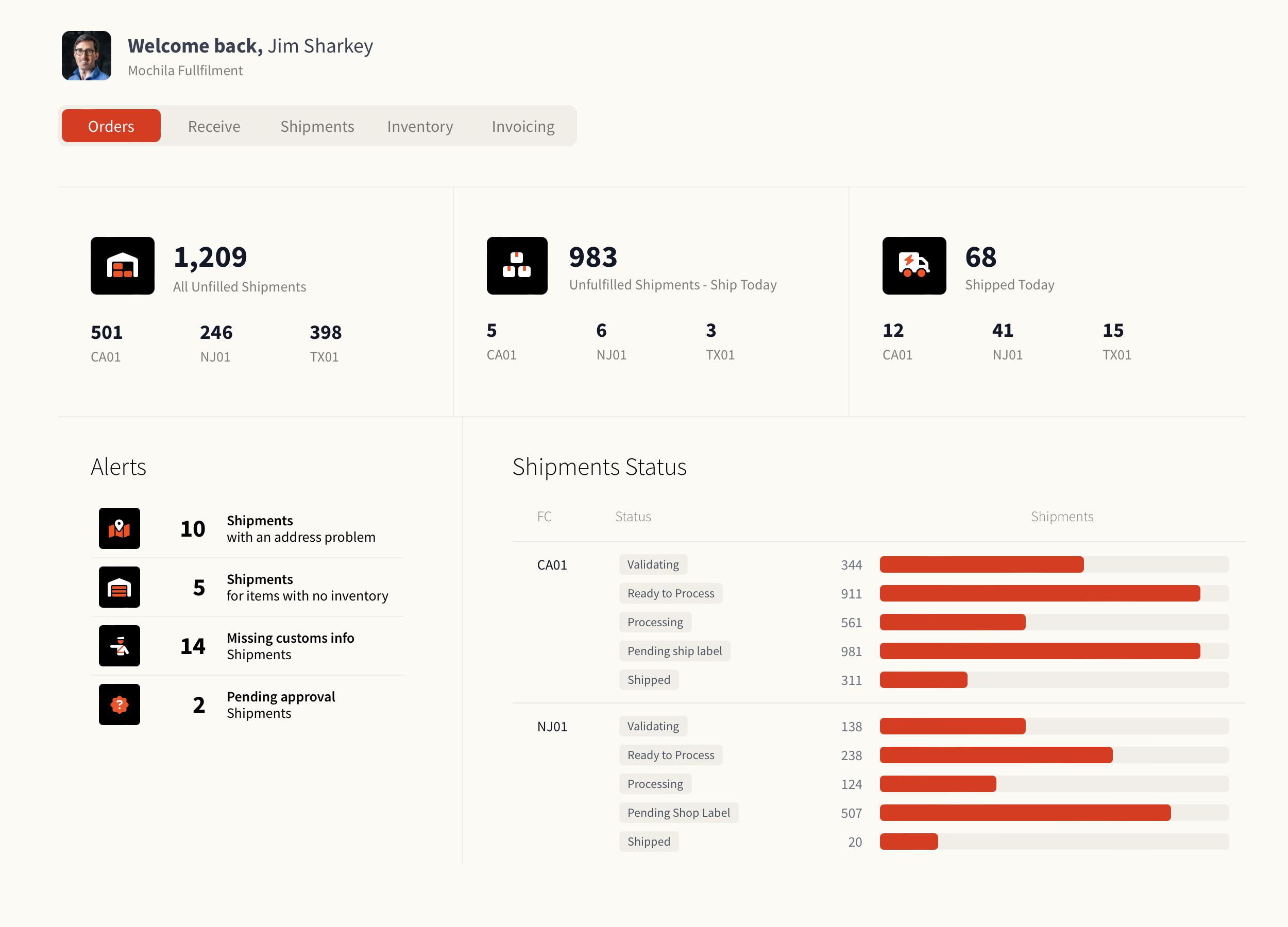Viewport: 1288px width, 927px height.
Task: Open the Invoicing tab
Action: [x=522, y=126]
